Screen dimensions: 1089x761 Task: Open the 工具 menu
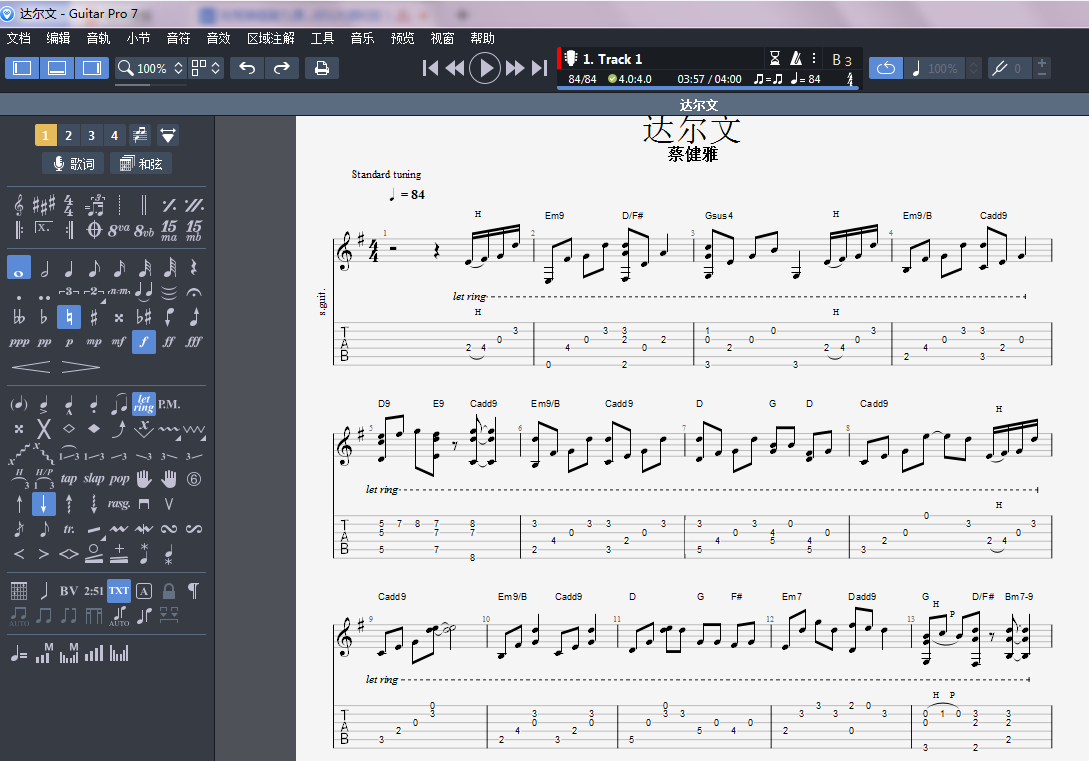click(322, 38)
